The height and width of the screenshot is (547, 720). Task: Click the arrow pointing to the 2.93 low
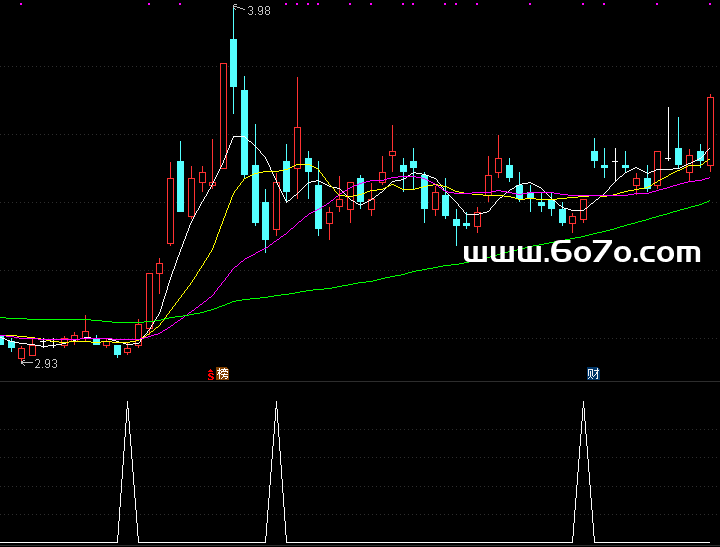(27, 363)
